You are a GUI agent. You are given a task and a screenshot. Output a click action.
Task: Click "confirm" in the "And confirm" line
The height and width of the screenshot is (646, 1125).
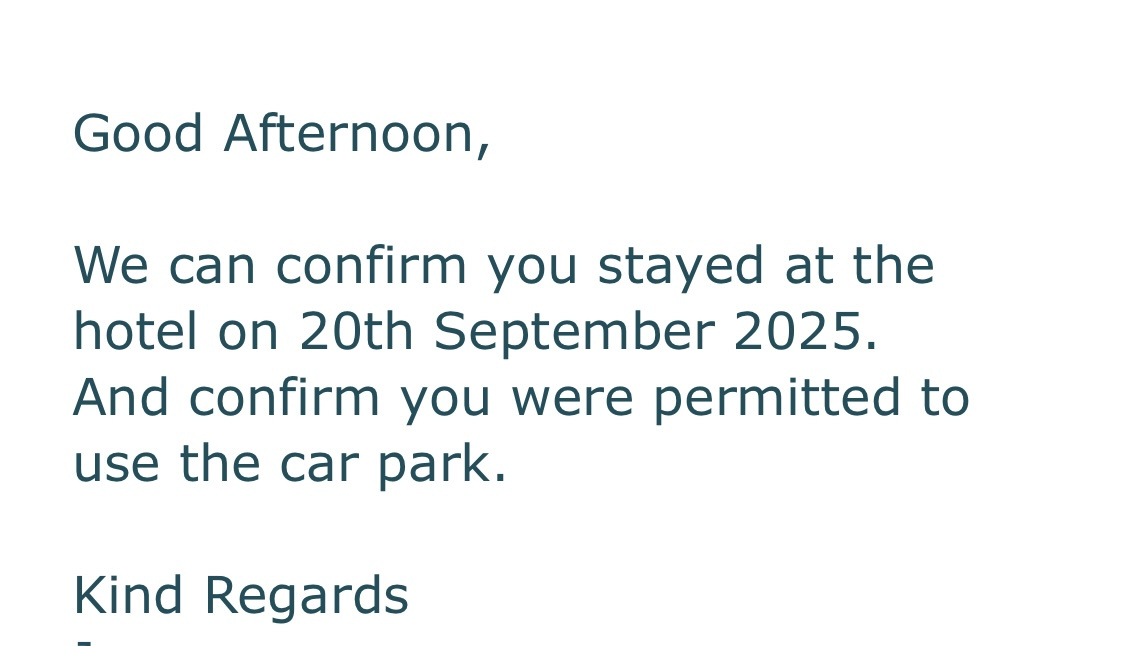point(284,398)
